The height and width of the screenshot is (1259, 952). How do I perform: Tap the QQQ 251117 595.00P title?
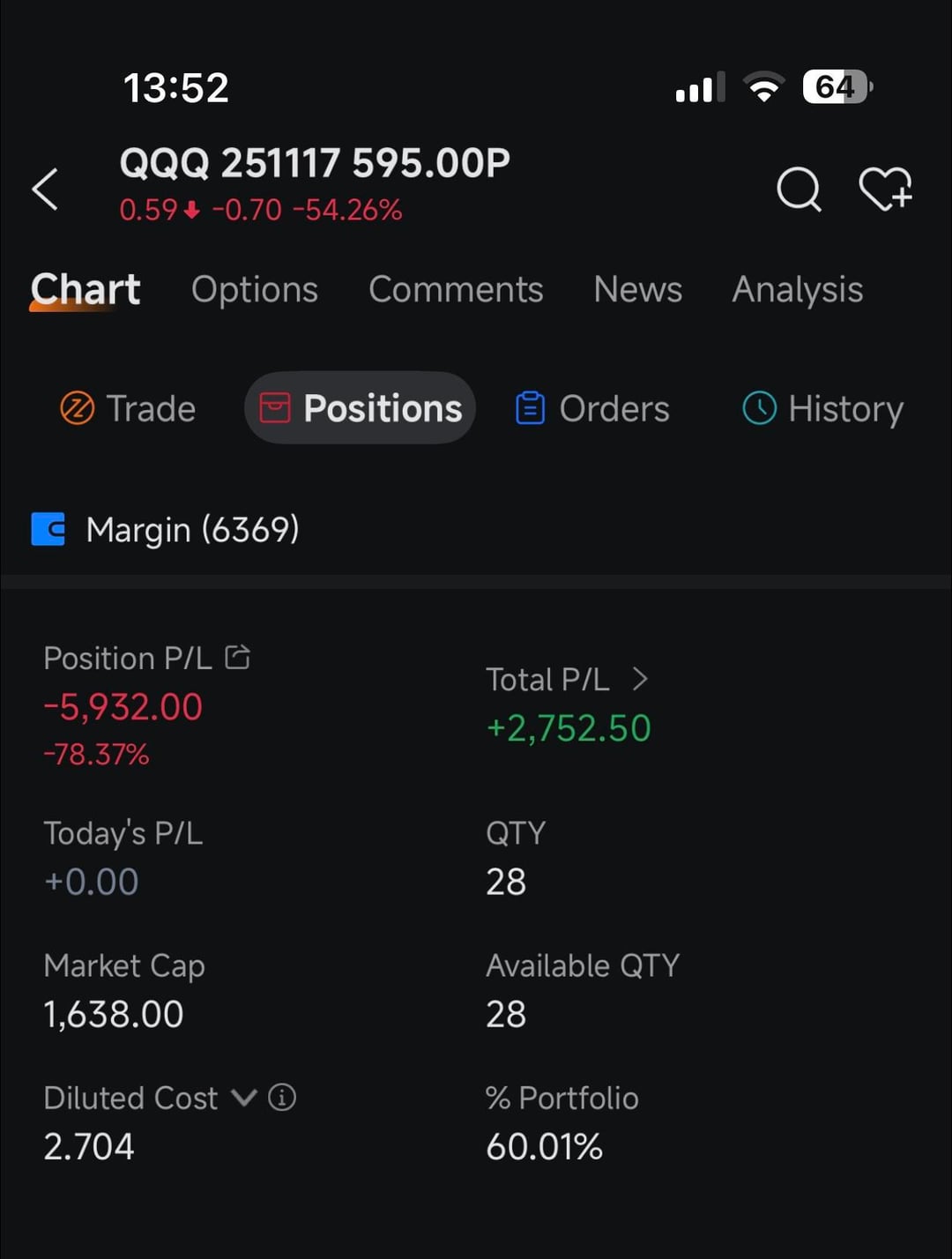315,163
